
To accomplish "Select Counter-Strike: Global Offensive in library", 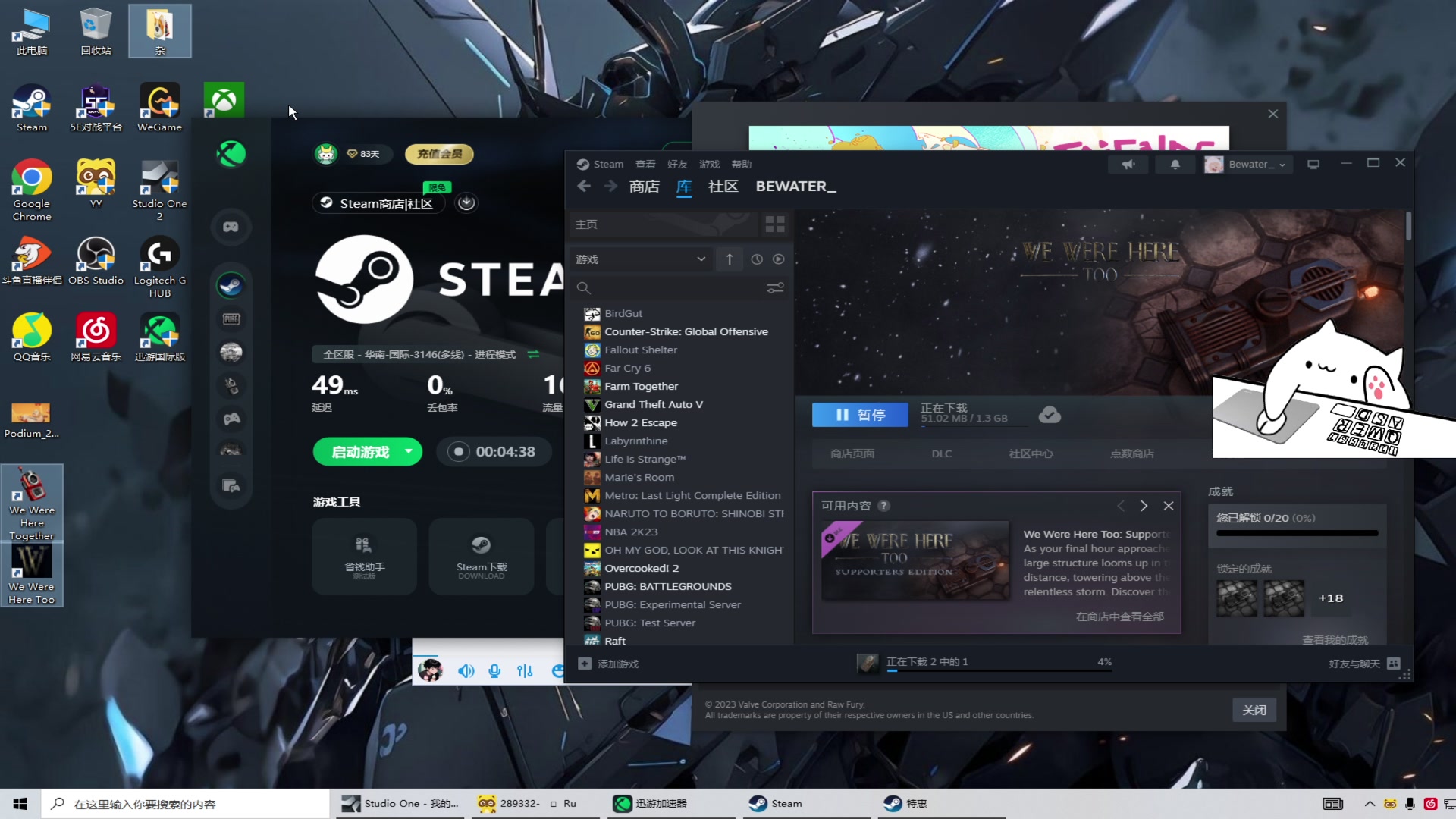I will pyautogui.click(x=686, y=331).
